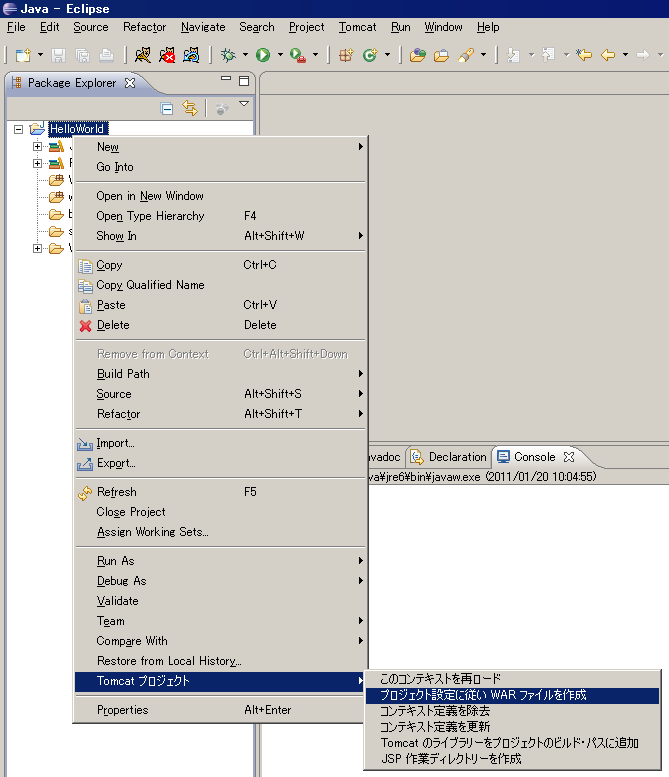Select Delete in the context menu
The image size is (669, 777).
pyautogui.click(x=221, y=325)
